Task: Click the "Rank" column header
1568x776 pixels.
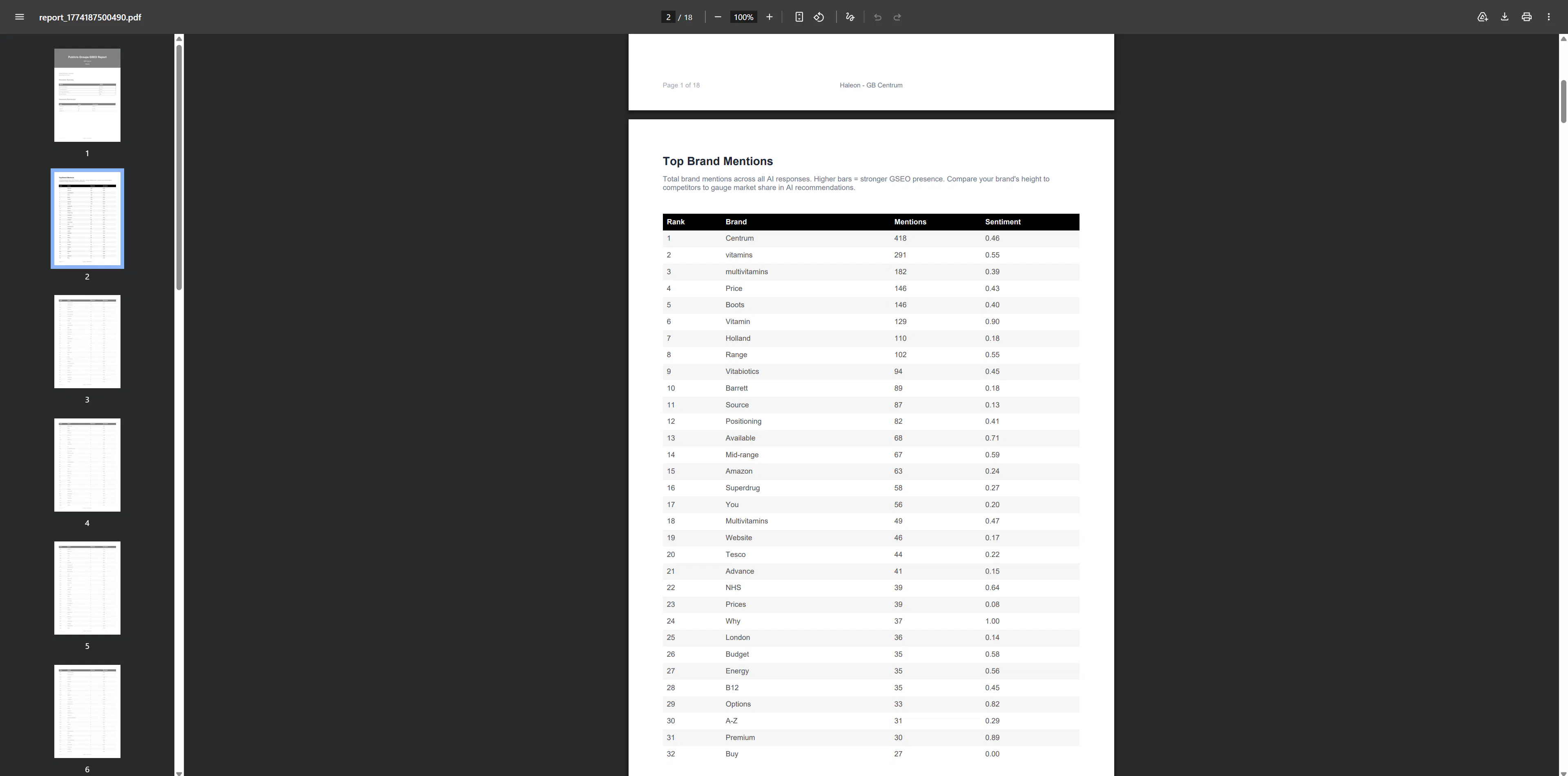Action: click(676, 222)
